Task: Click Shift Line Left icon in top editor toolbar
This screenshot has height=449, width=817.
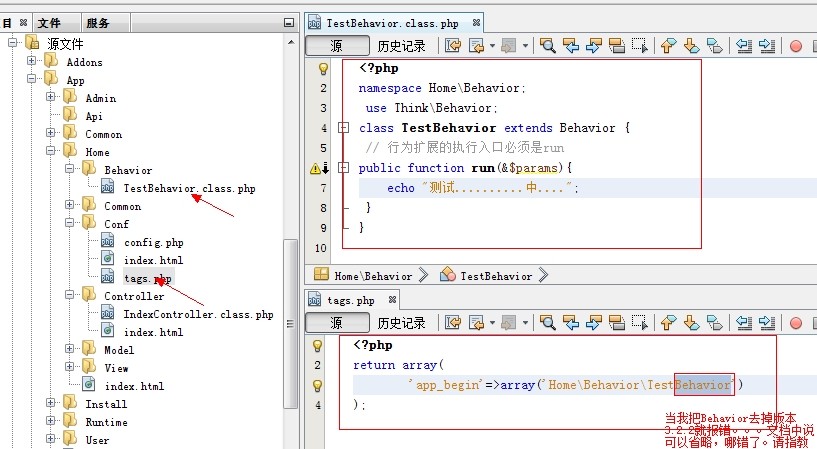Action: 744,45
